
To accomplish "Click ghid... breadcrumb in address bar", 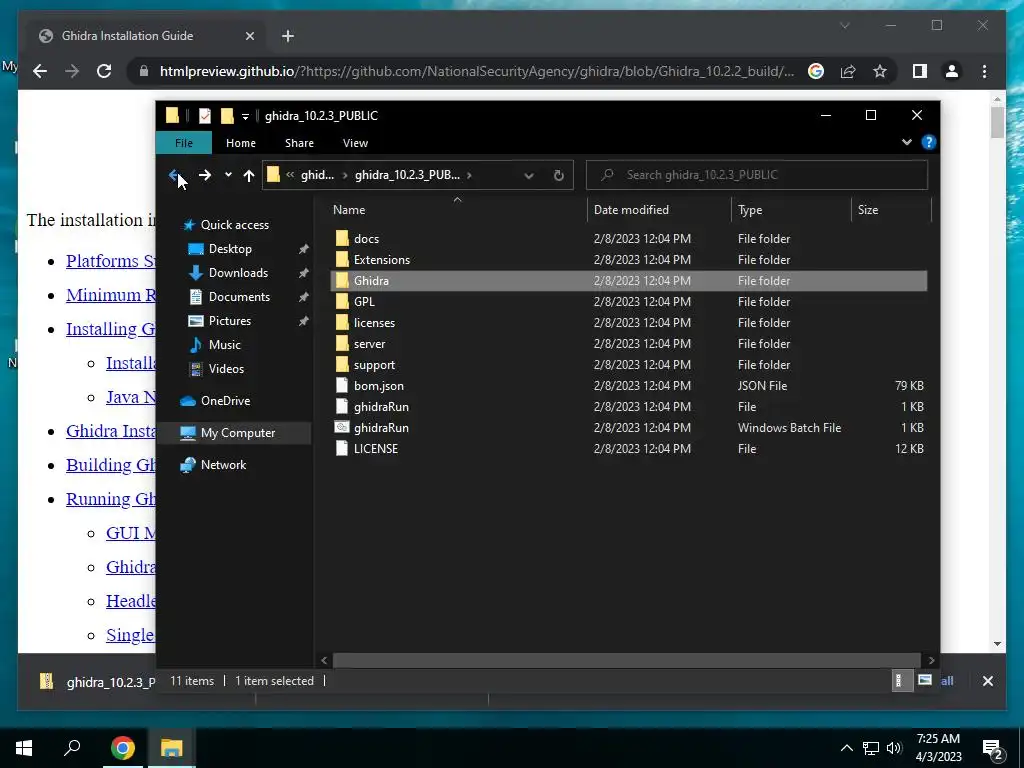I will [317, 175].
